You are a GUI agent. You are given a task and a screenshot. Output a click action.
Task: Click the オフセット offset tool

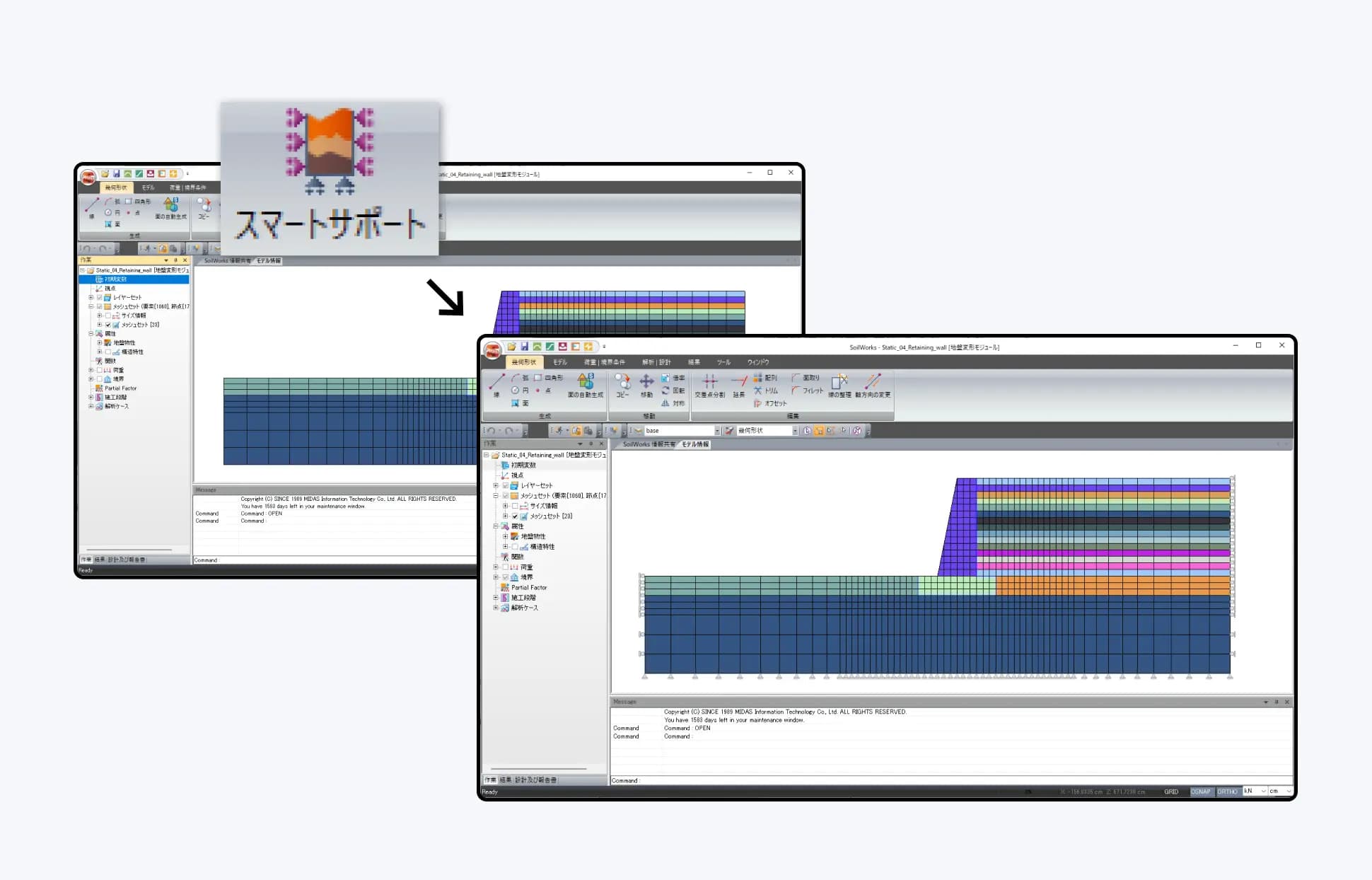(x=770, y=403)
